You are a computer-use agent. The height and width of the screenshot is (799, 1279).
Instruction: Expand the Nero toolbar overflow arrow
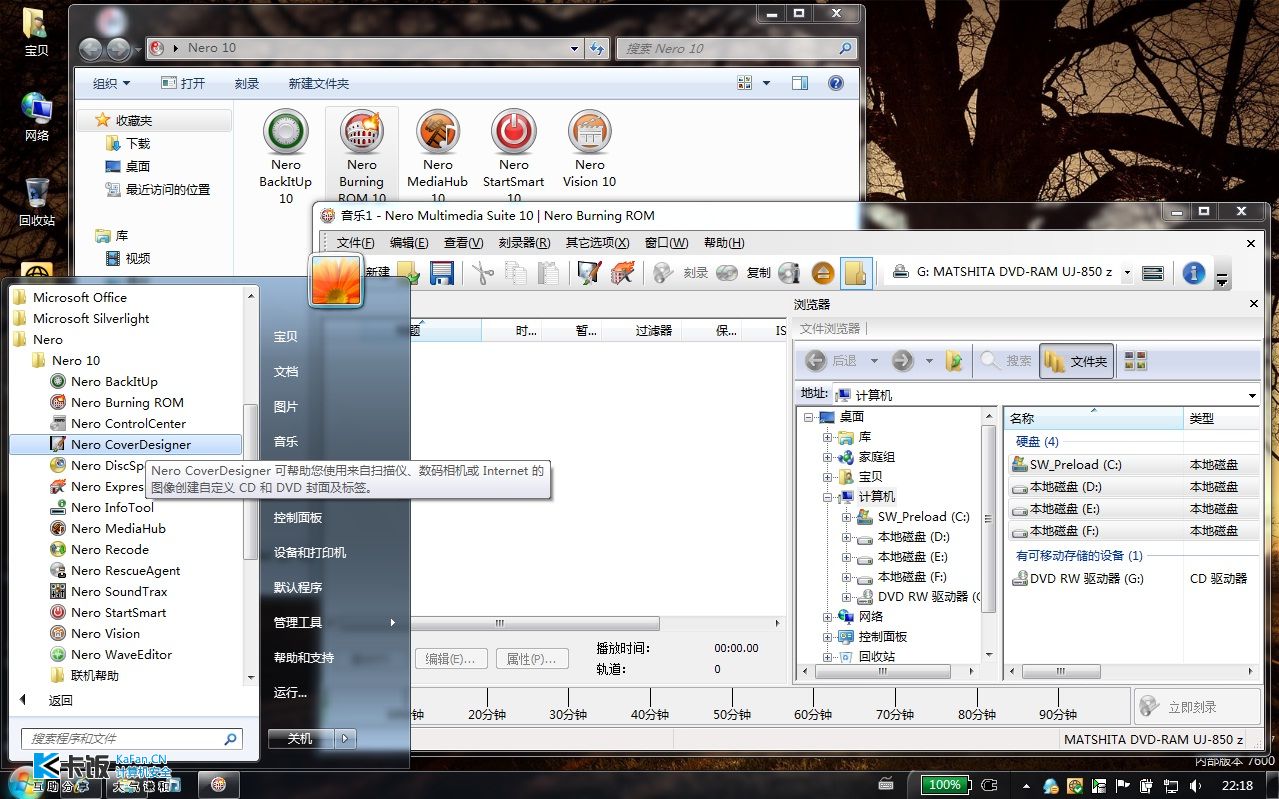tap(1221, 280)
